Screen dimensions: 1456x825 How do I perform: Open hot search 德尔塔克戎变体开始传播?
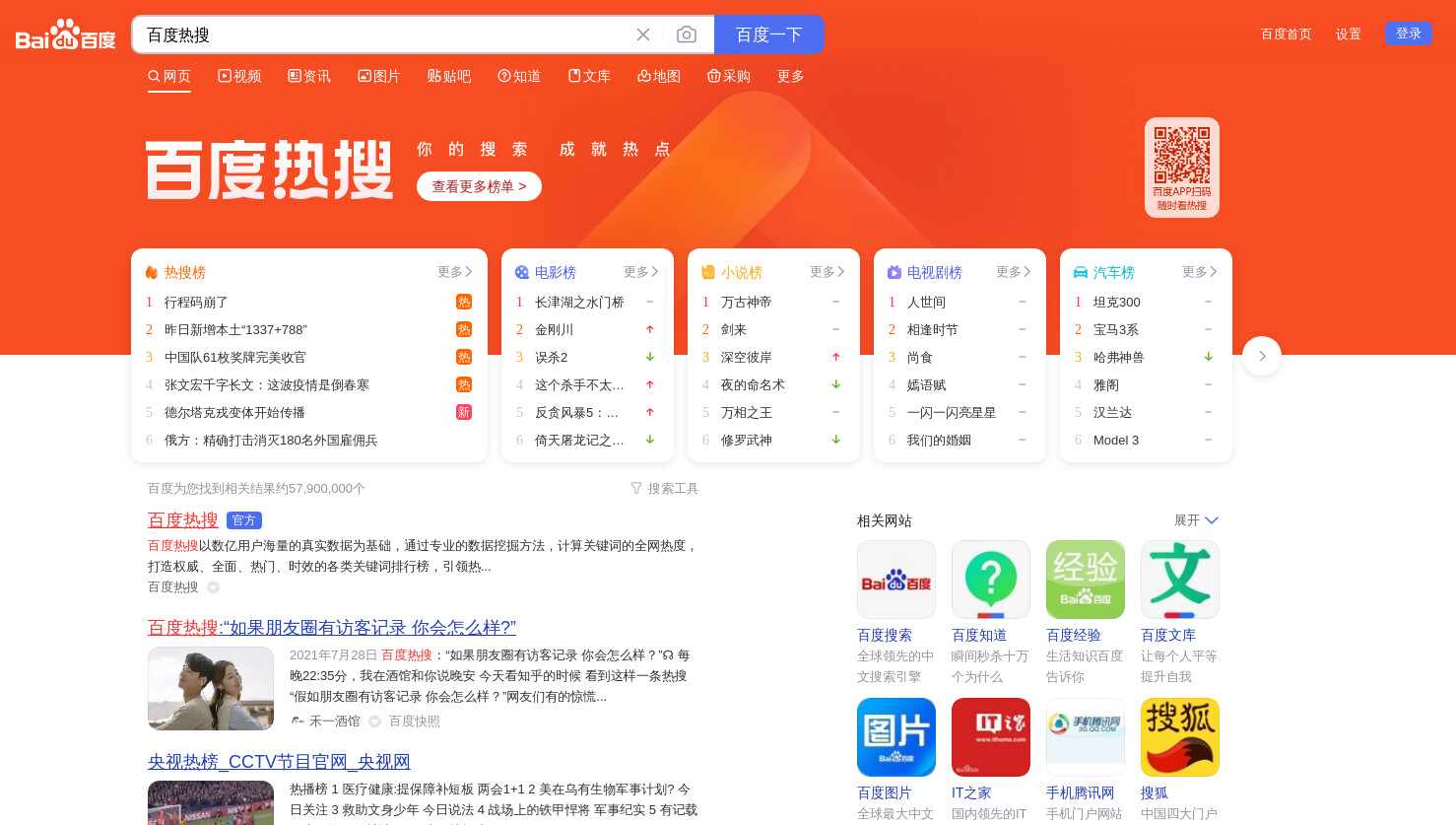[234, 412]
